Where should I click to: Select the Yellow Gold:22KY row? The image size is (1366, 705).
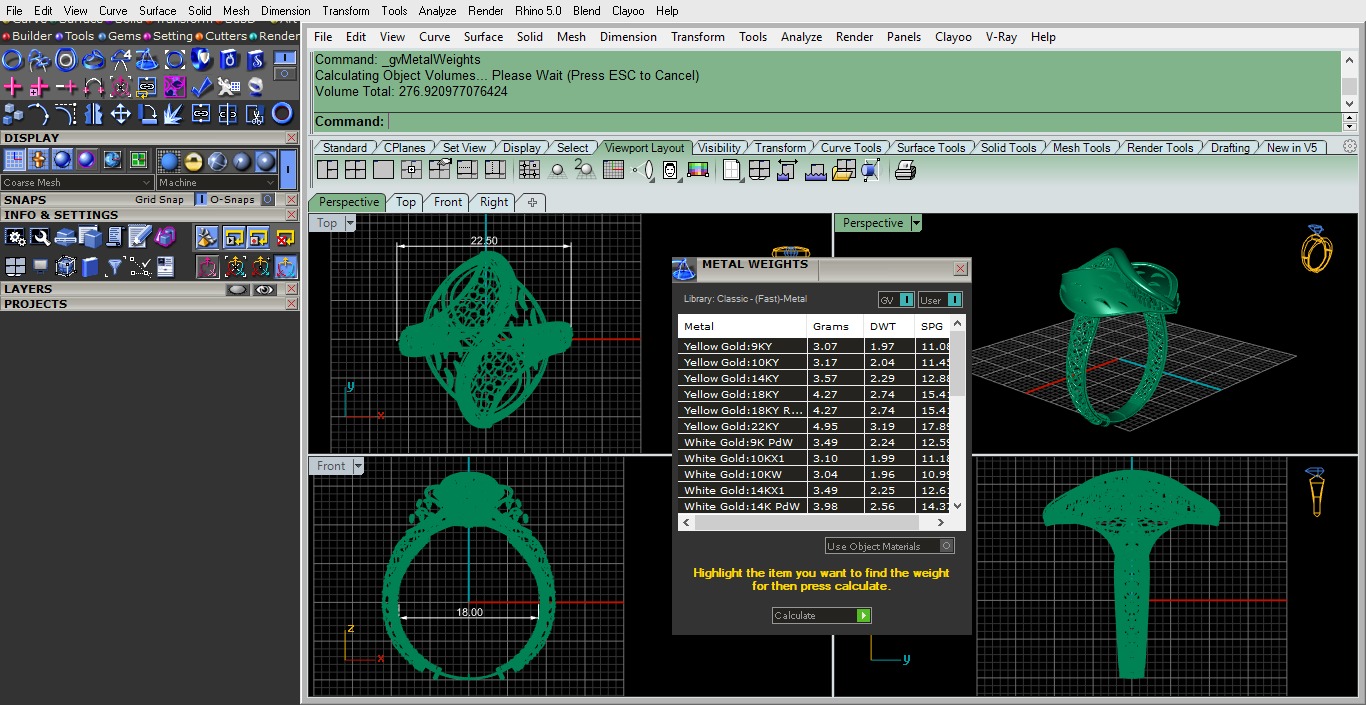(815, 426)
